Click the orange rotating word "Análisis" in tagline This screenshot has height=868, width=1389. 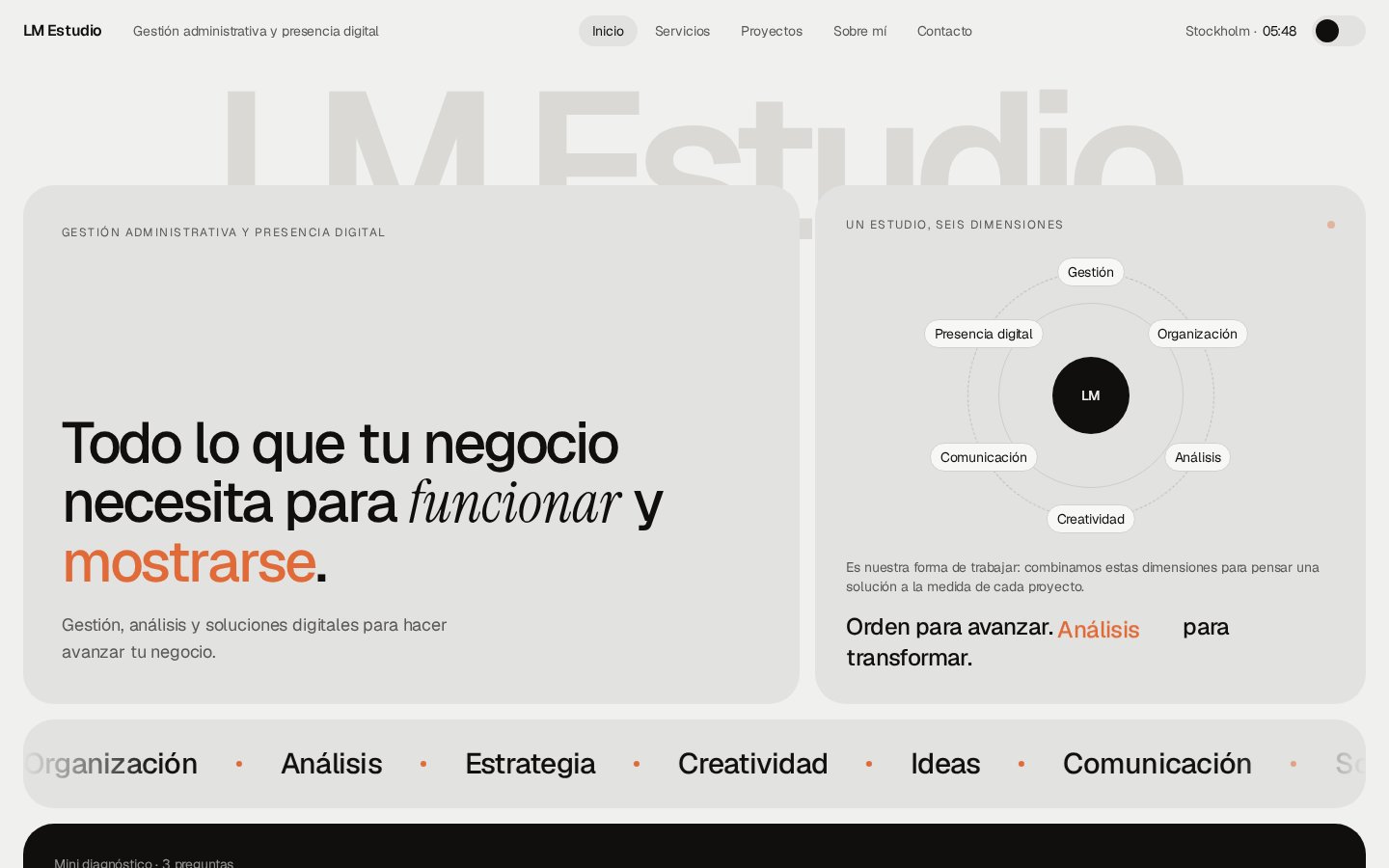click(x=1099, y=630)
